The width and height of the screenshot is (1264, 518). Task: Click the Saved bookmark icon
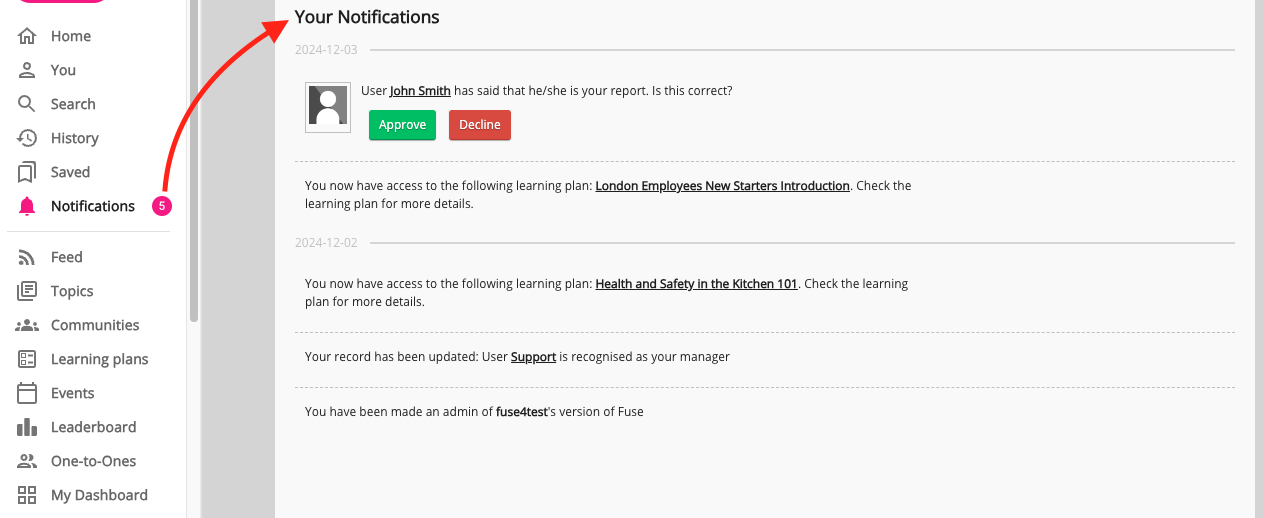(x=27, y=172)
